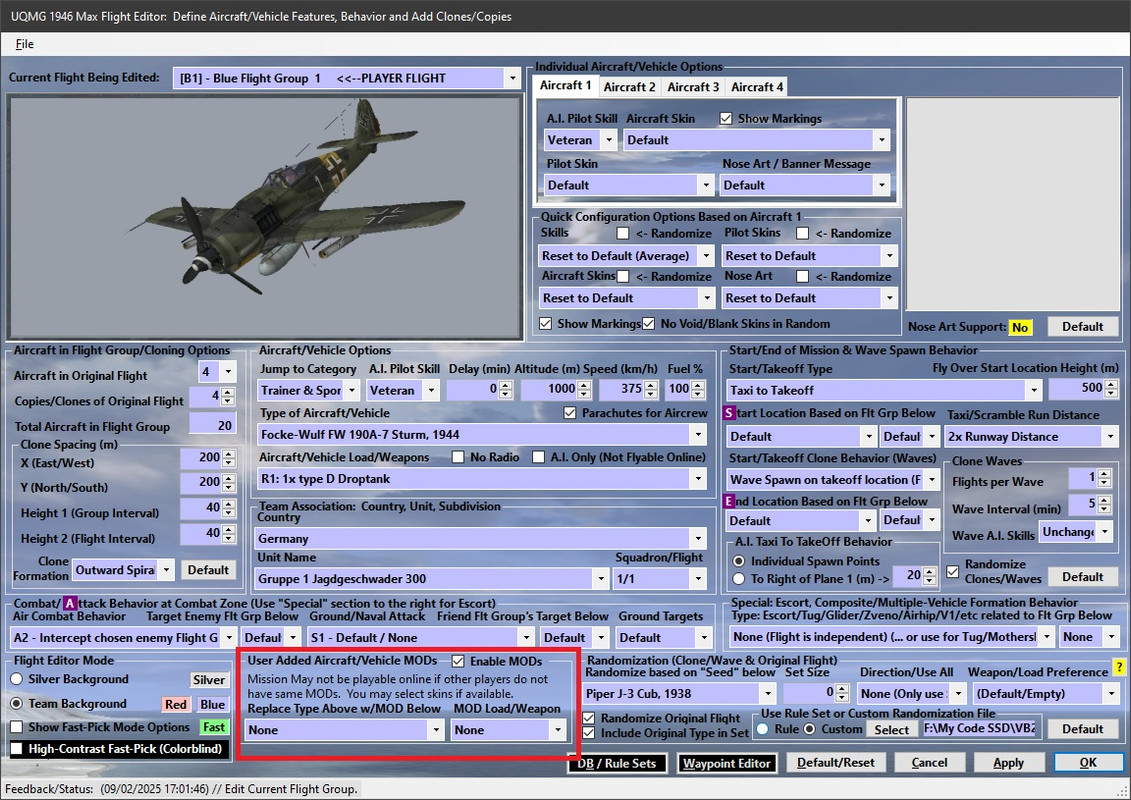
Task: Switch to the Aircraft 4 tab
Action: coord(757,87)
